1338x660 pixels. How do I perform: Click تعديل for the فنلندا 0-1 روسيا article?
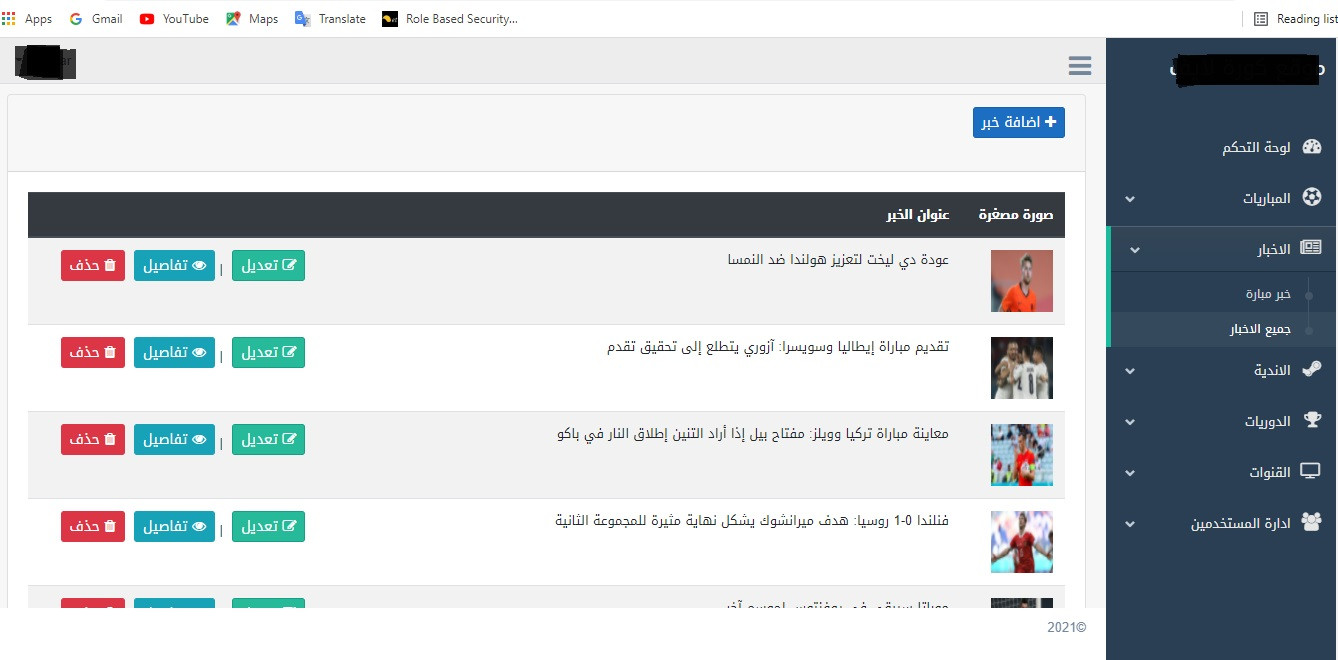click(268, 526)
